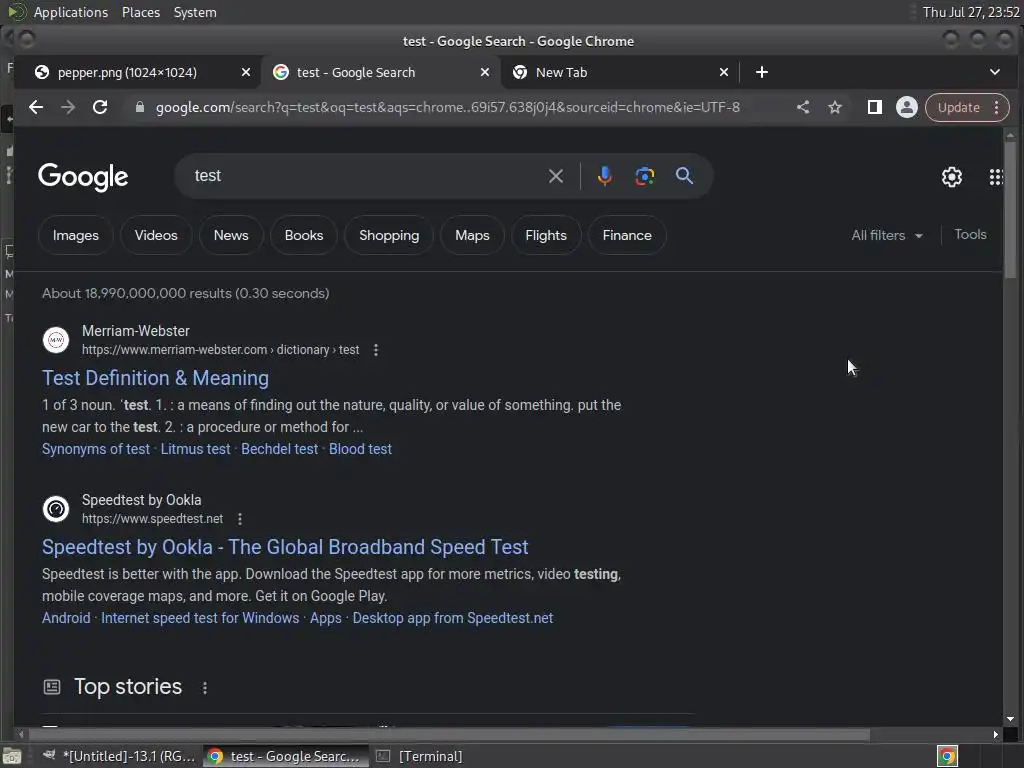
Task: Filter results by Maps
Action: coord(472,235)
